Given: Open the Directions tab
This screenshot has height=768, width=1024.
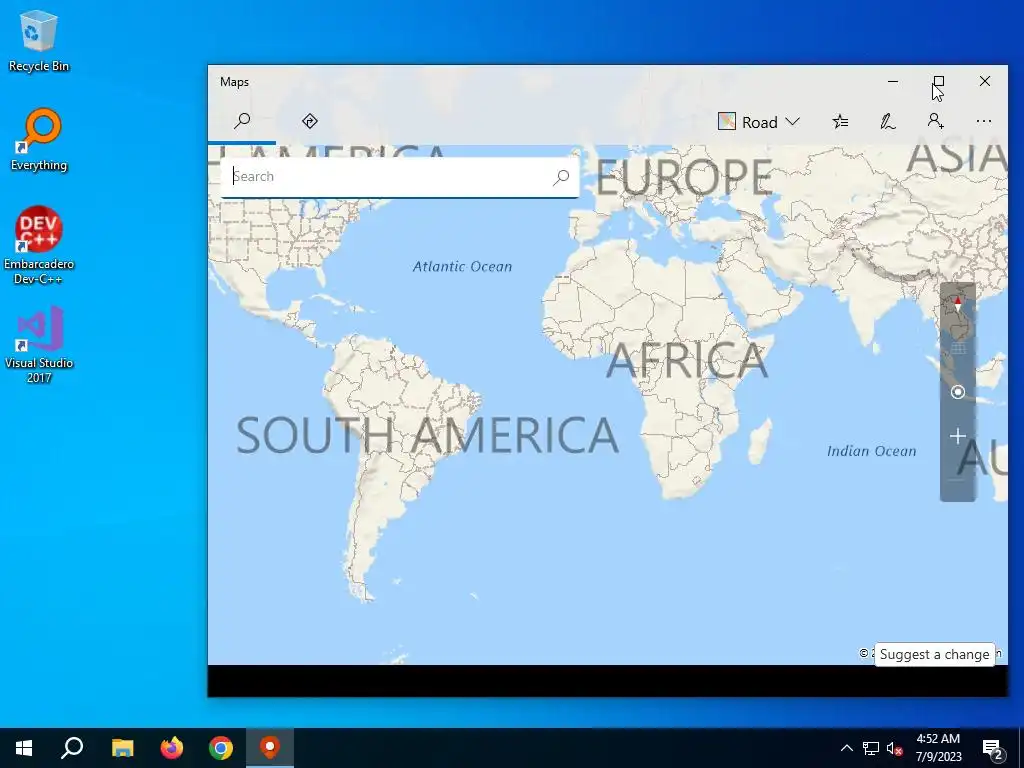Looking at the screenshot, I should 310,121.
